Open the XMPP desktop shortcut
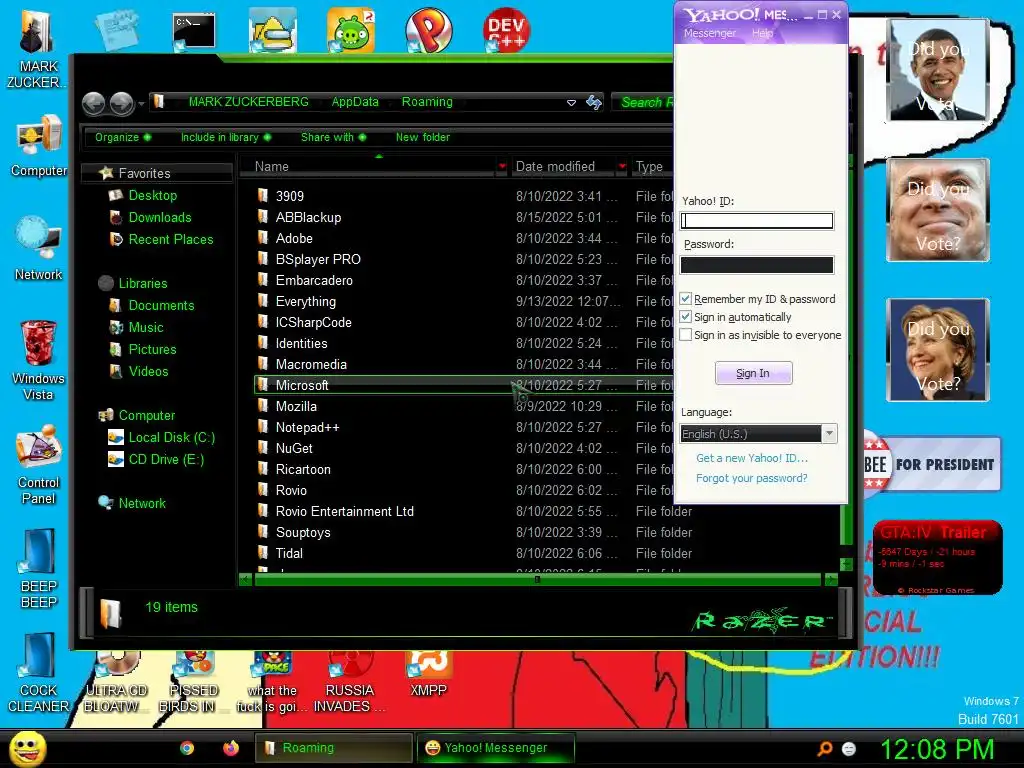This screenshot has height=768, width=1024. 428,676
